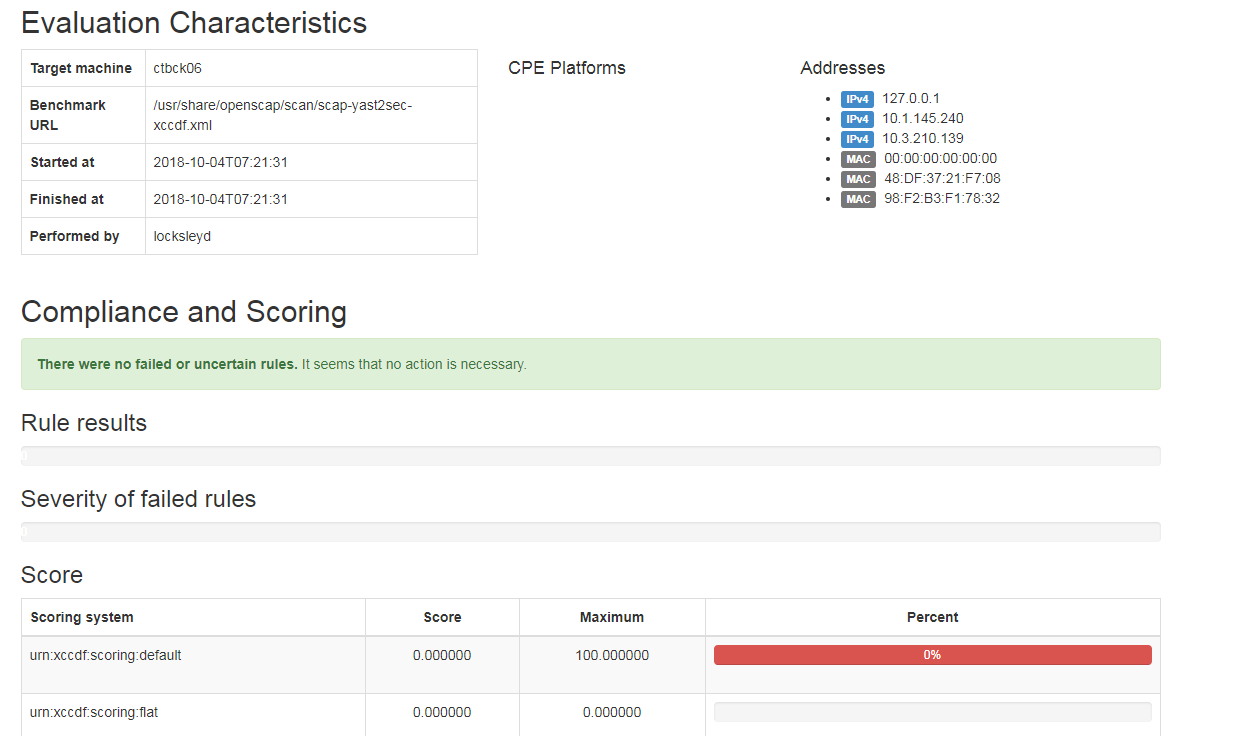This screenshot has height=736, width=1239.
Task: Click the green no-failed-rules alert banner
Action: click(x=590, y=364)
